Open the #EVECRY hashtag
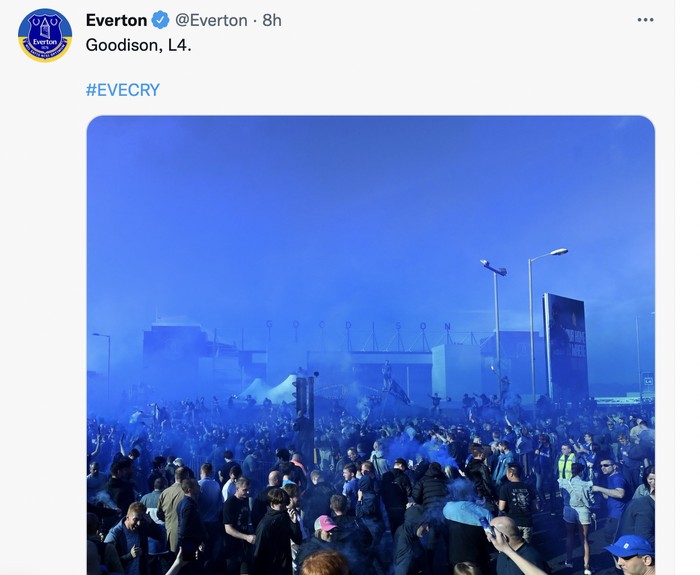700x575 pixels. (x=122, y=89)
